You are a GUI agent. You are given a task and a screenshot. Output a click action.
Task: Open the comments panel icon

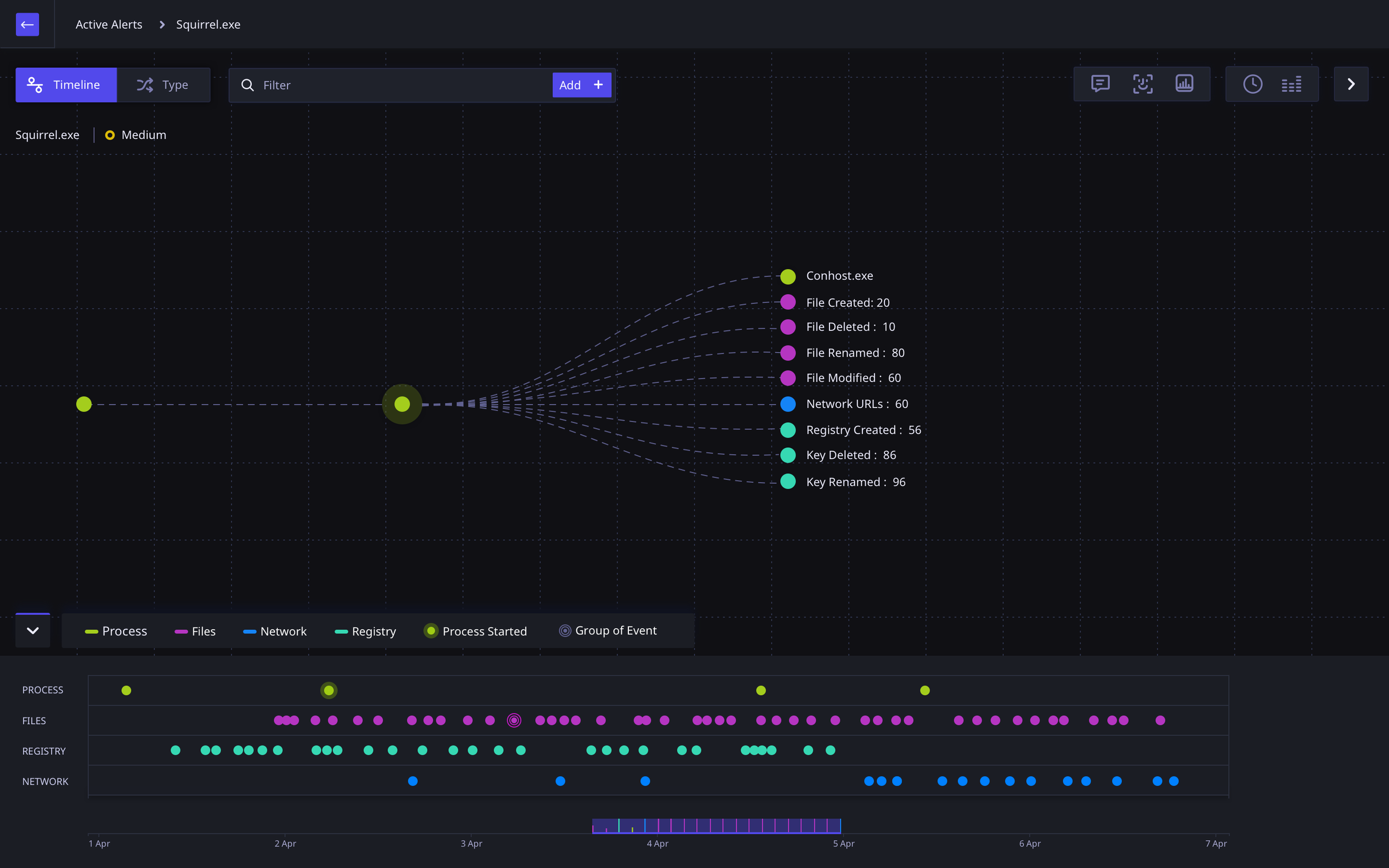pyautogui.click(x=1100, y=84)
